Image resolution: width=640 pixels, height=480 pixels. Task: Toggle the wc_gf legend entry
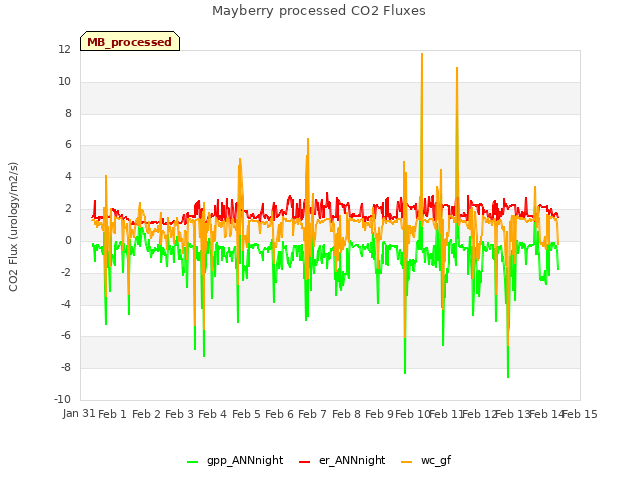click(426, 461)
